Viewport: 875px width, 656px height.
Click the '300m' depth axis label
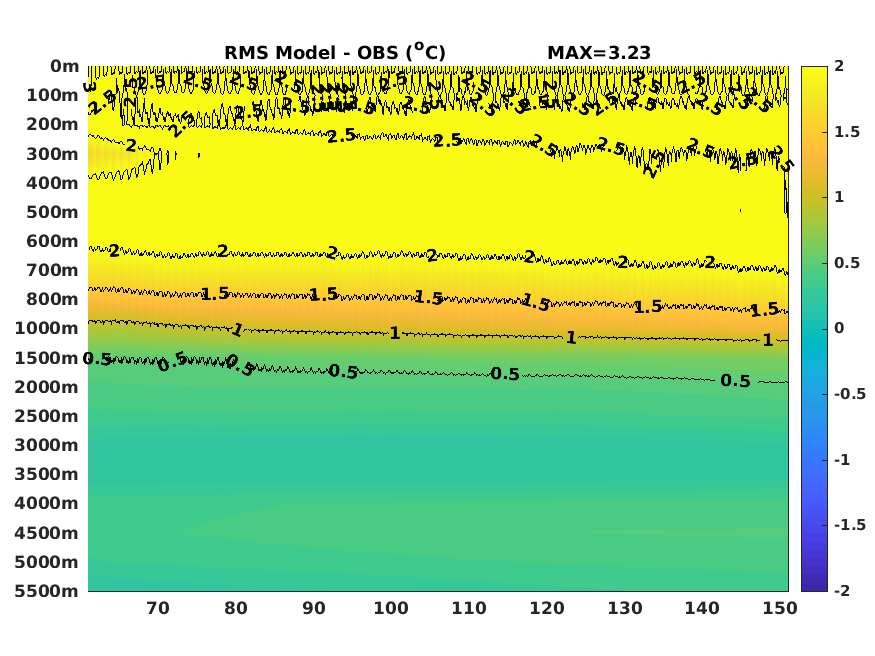(52, 154)
